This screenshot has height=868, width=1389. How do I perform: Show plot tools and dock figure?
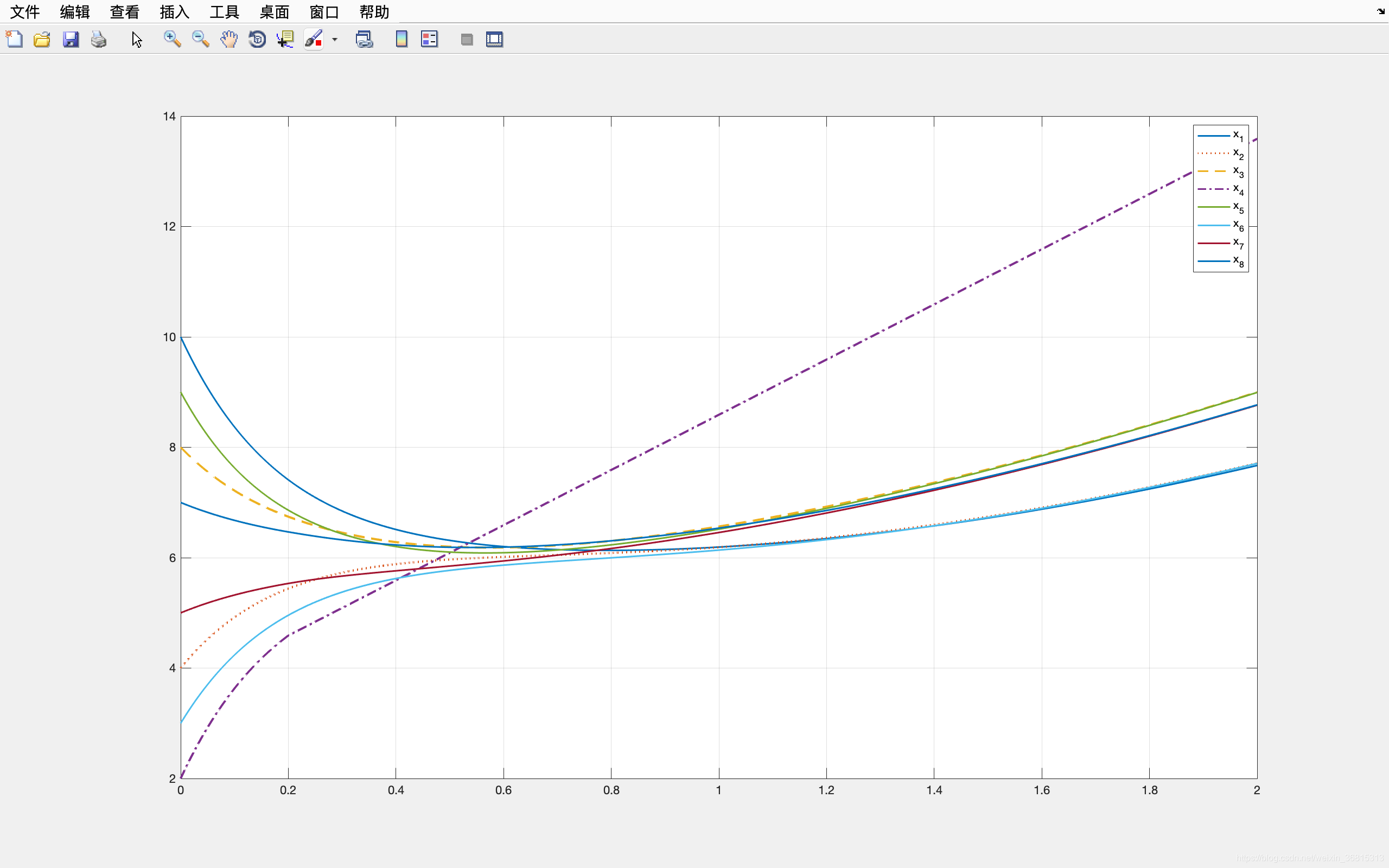494,39
